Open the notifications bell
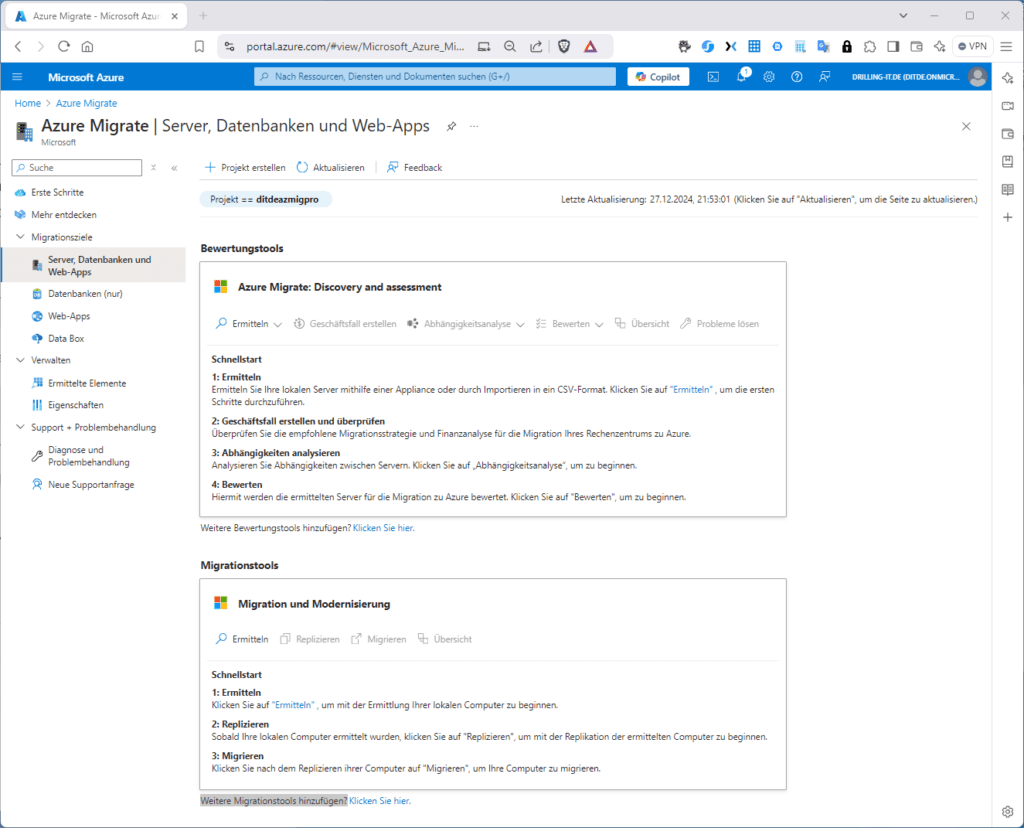The height and width of the screenshot is (828, 1024). [741, 76]
